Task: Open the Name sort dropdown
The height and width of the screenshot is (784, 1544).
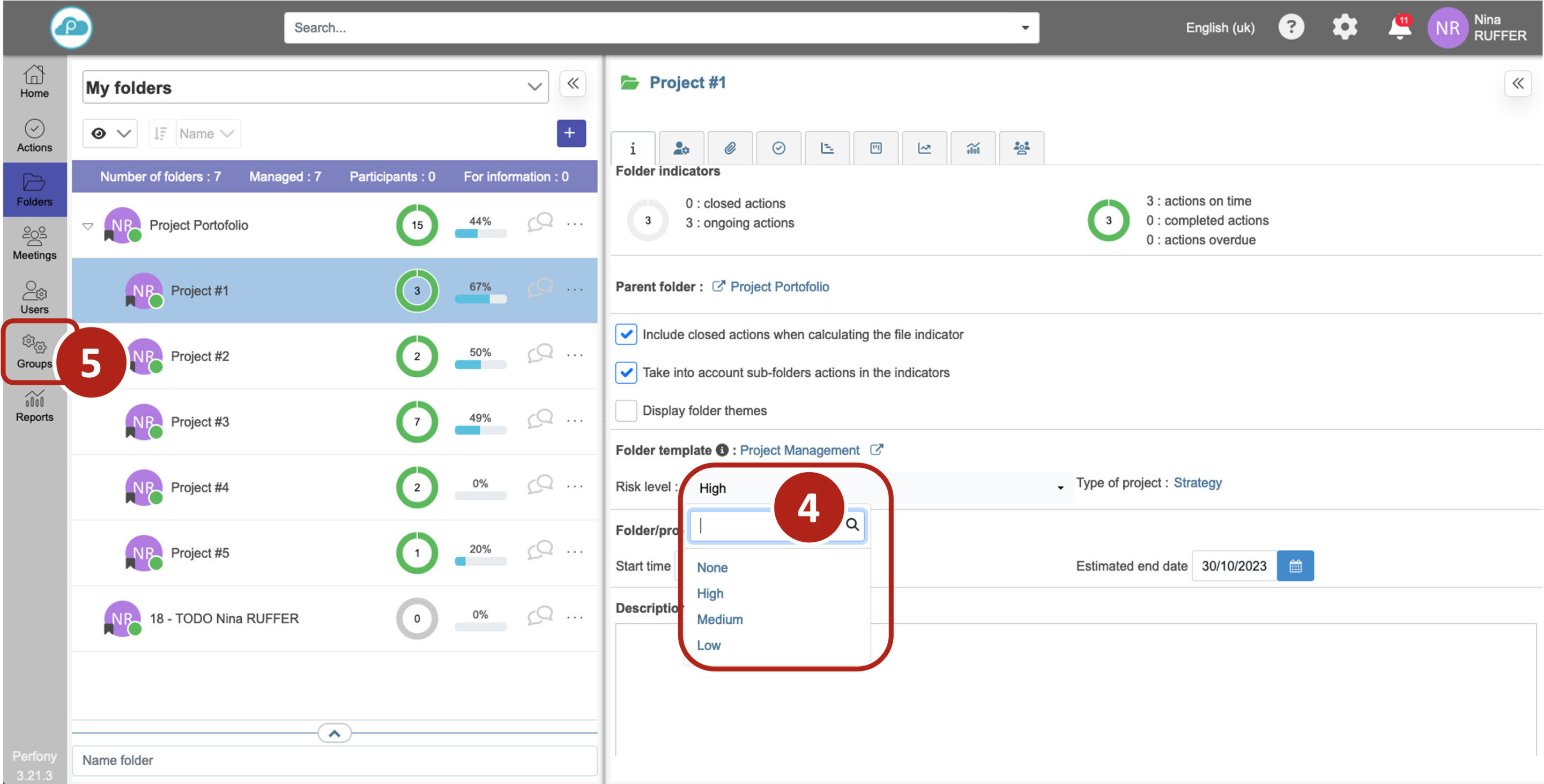Action: tap(206, 133)
